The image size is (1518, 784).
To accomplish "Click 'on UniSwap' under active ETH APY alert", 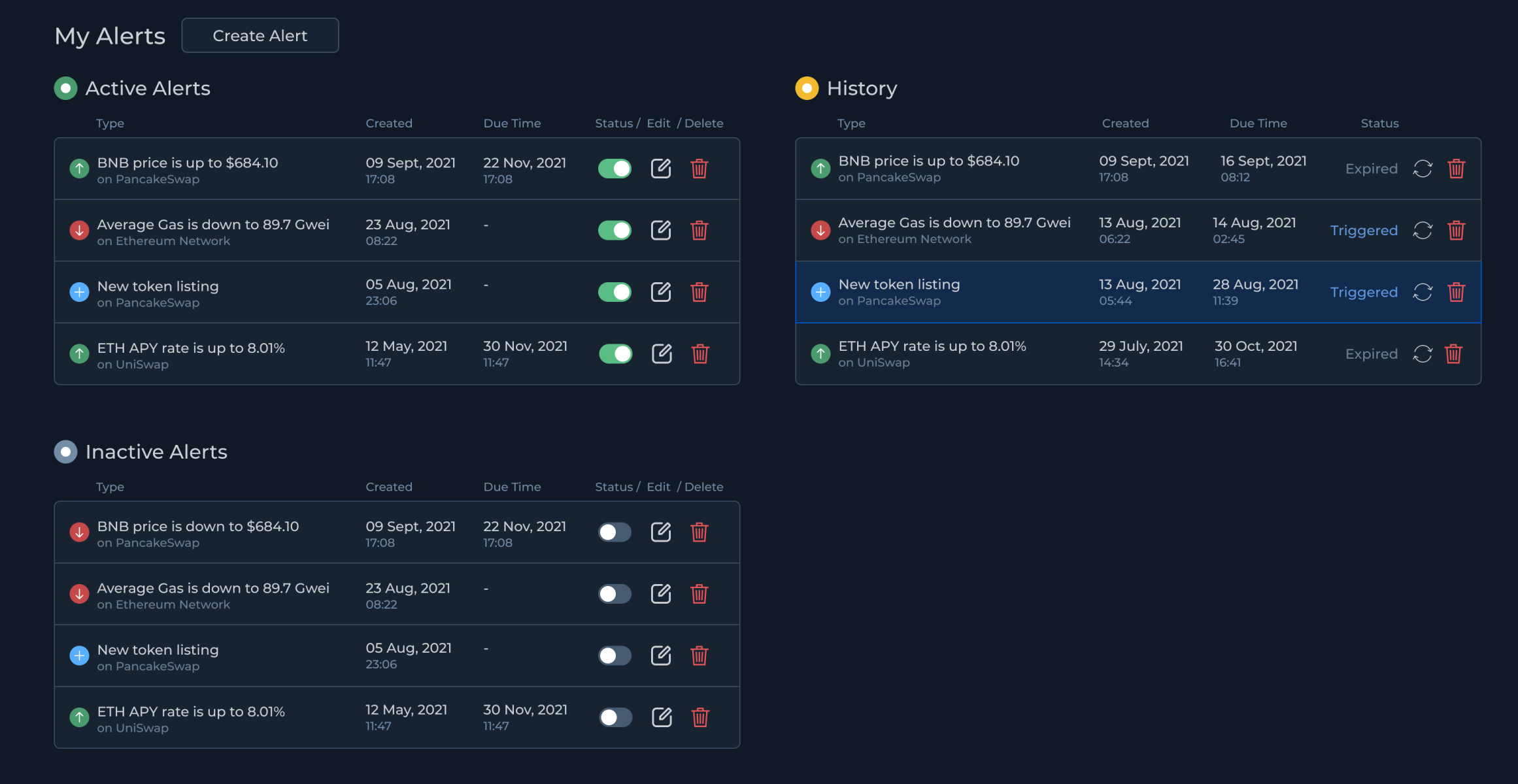I will click(133, 365).
